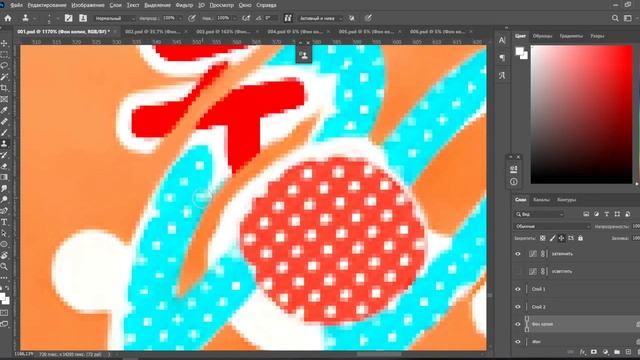Open the Info panel icon
The width and height of the screenshot is (640, 360).
pos(513,182)
